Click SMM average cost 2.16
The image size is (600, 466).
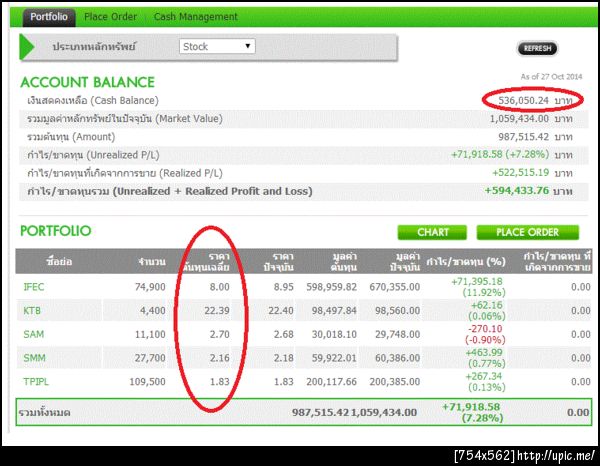click(x=219, y=358)
